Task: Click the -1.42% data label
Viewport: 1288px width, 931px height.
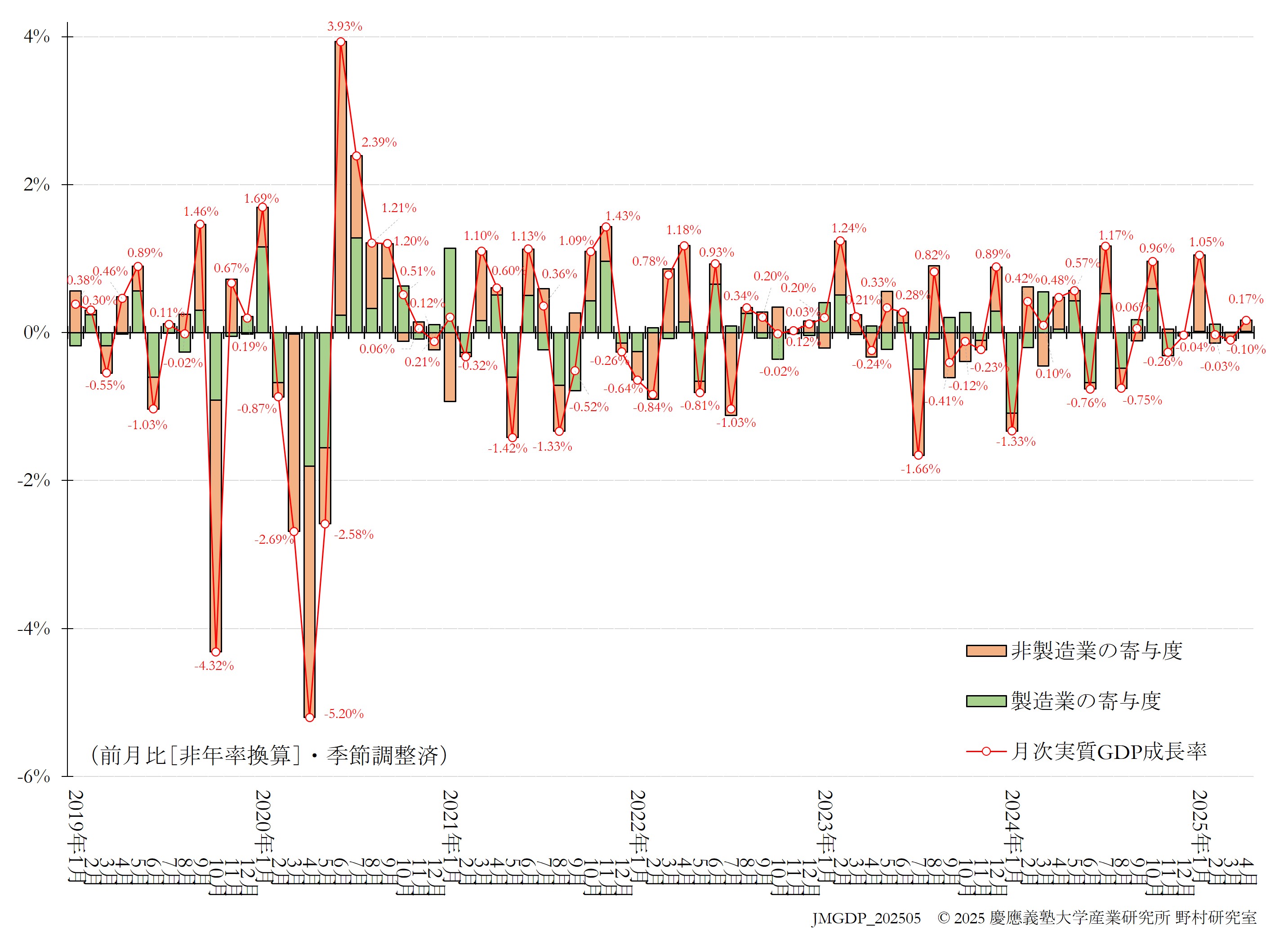Action: (x=508, y=448)
